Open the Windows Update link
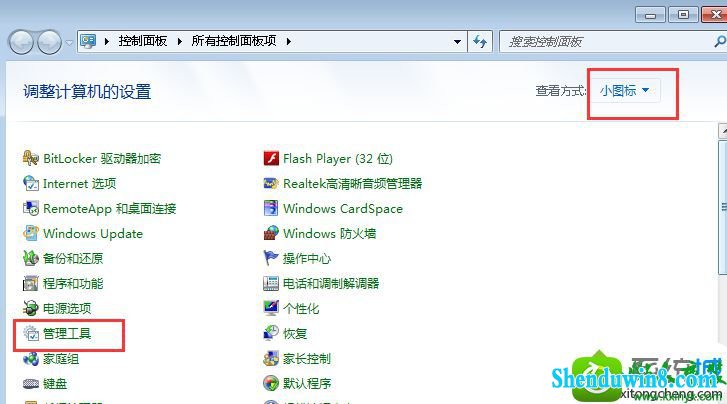727x404 pixels. pos(93,233)
